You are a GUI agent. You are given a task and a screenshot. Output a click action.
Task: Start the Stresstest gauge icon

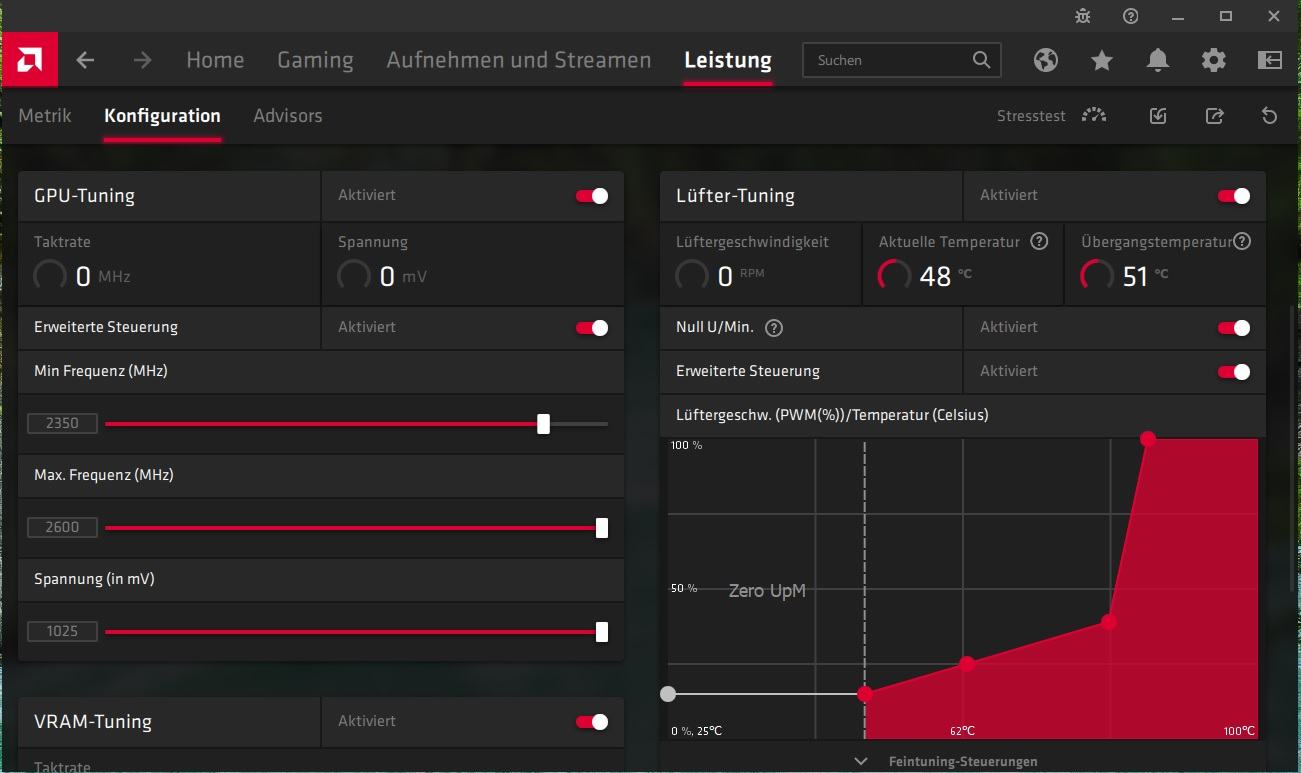point(1094,115)
